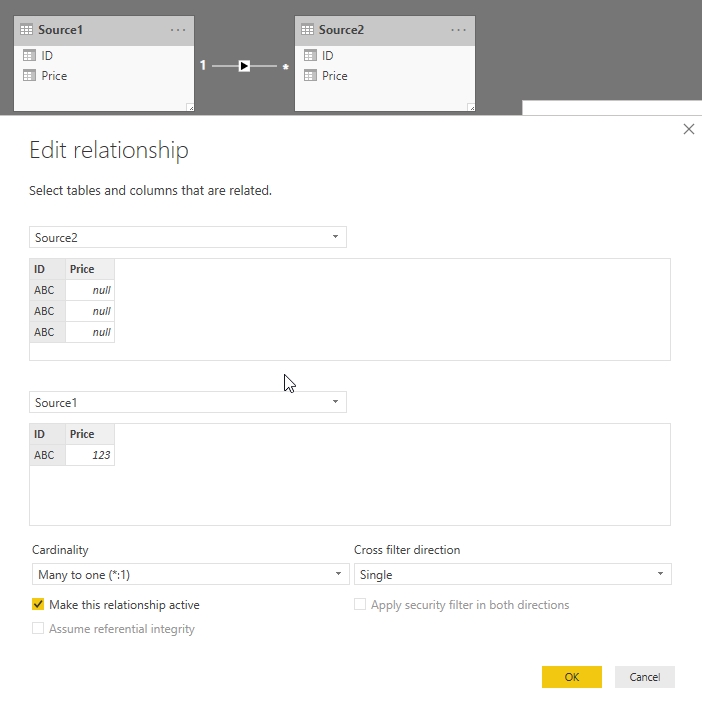Viewport: 702px width, 713px height.
Task: Select the ID column header in the Source2 preview
Action: point(47,269)
